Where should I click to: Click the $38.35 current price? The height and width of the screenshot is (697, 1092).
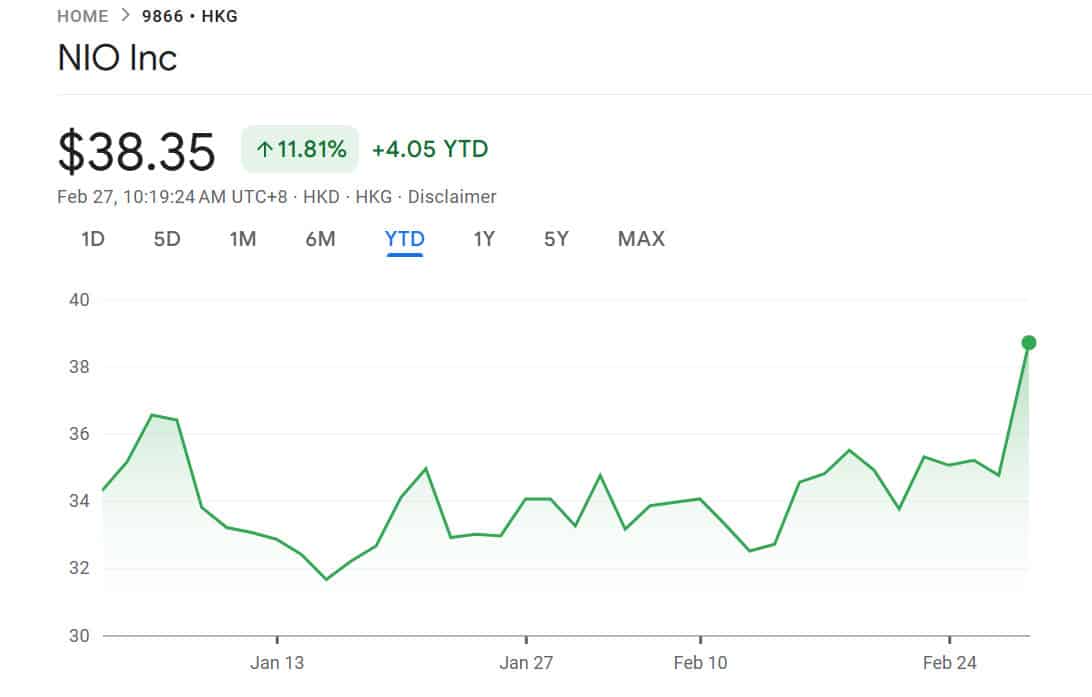coord(136,152)
